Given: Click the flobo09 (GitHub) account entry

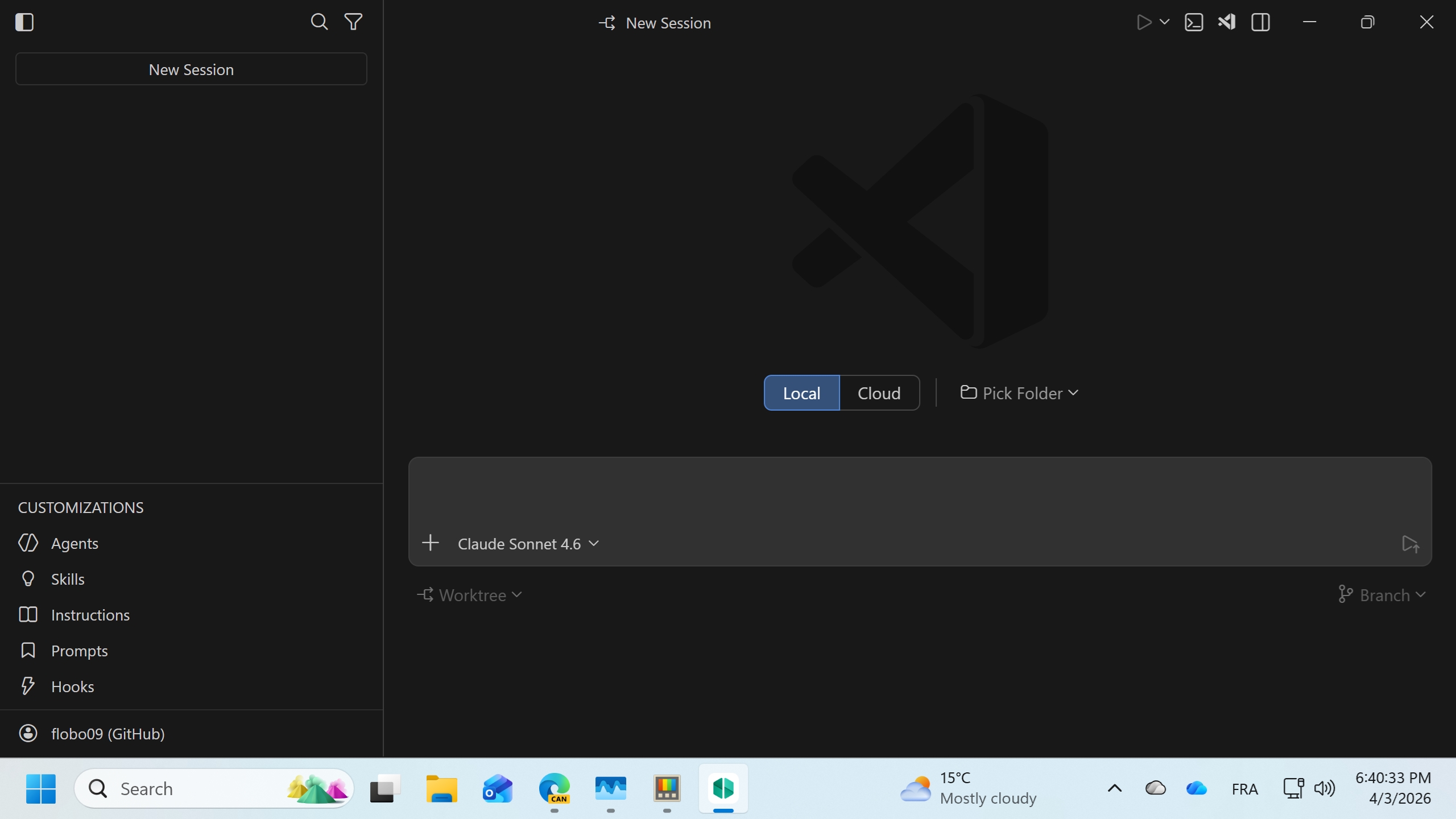Looking at the screenshot, I should pos(107,734).
